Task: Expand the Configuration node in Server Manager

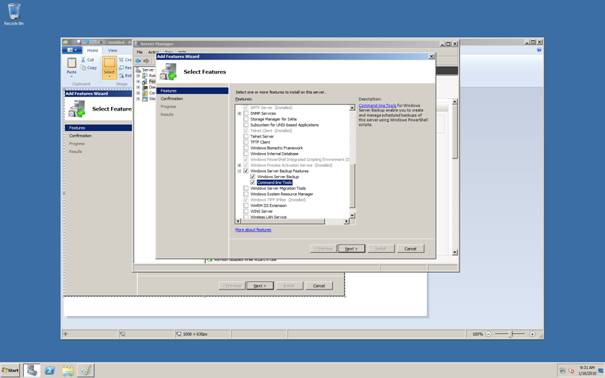Action: pyautogui.click(x=138, y=93)
